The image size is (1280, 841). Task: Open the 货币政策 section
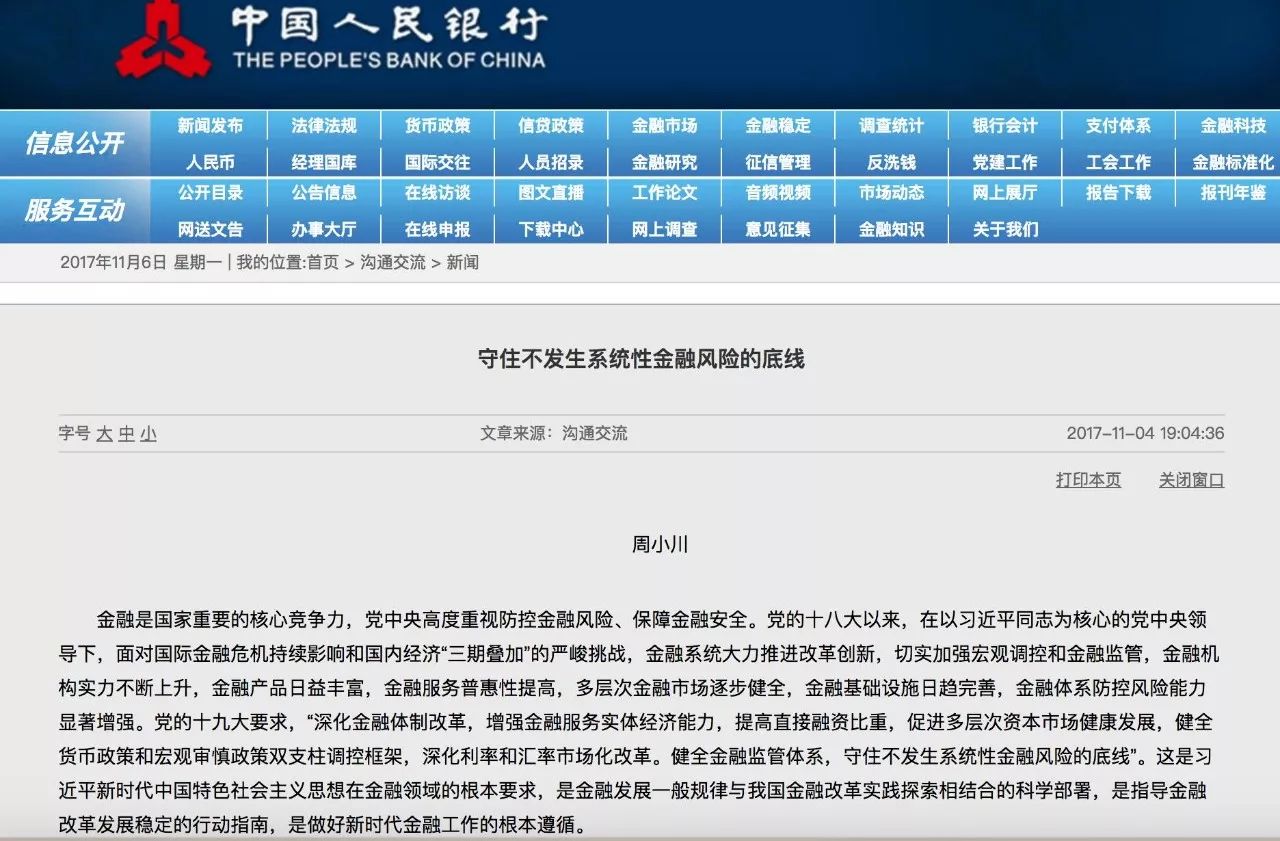(438, 126)
